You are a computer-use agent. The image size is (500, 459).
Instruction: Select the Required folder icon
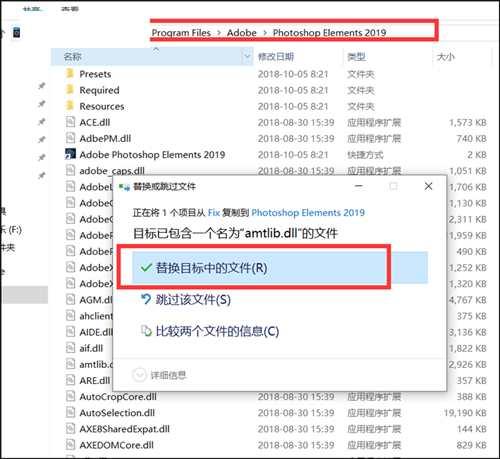(x=70, y=89)
